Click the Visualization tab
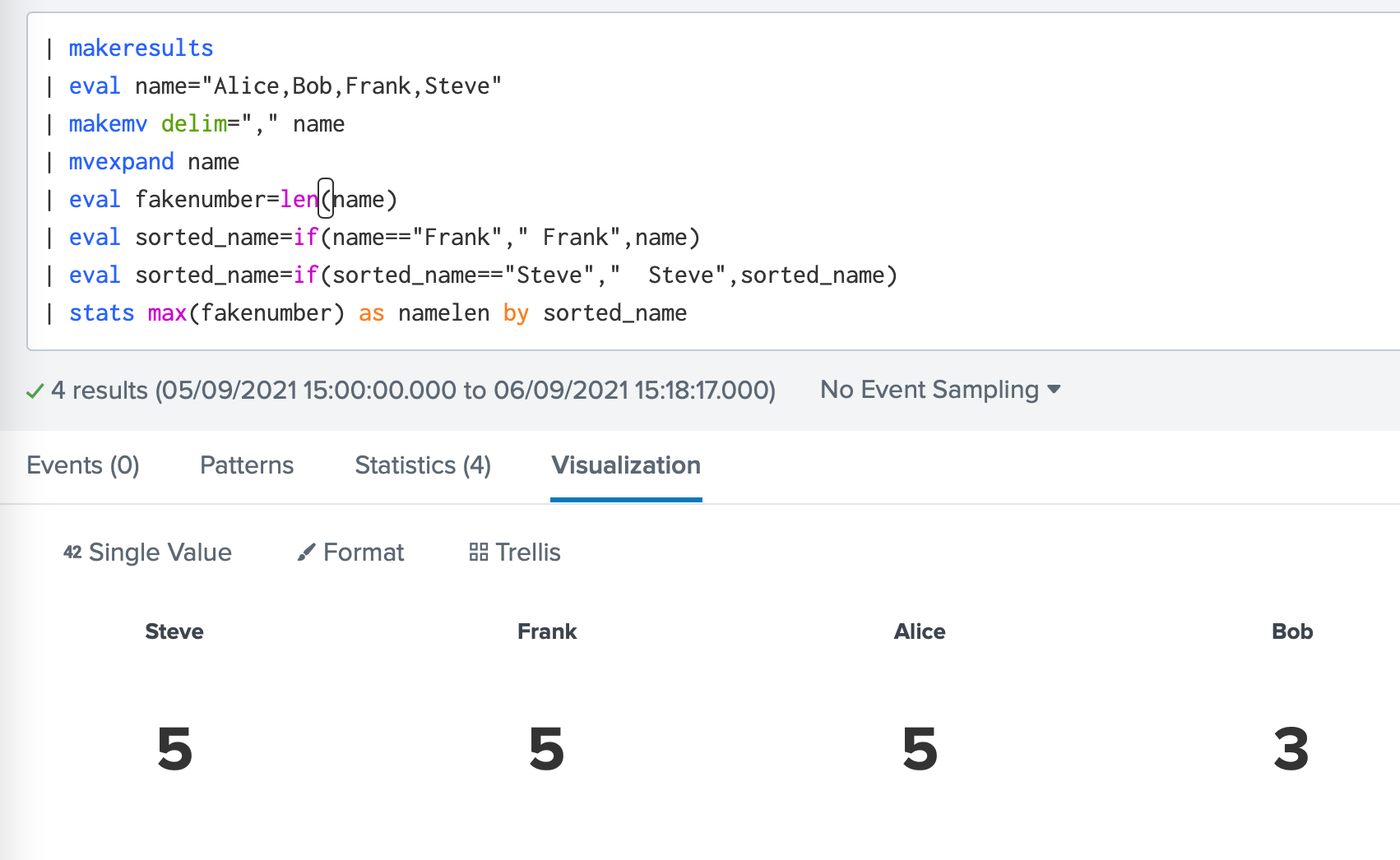The height and width of the screenshot is (860, 1400). 626,465
